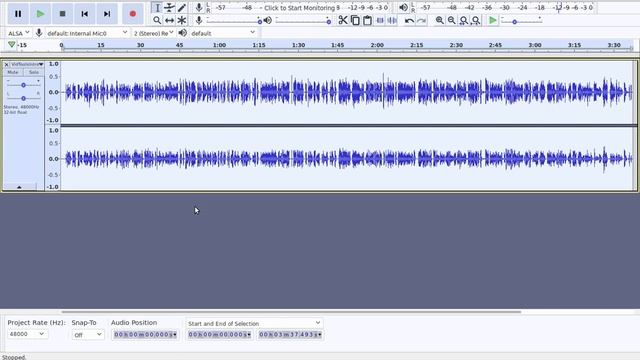Select the Zoom (magnifier) tool
Screen dimensions: 640x360
tap(157, 20)
